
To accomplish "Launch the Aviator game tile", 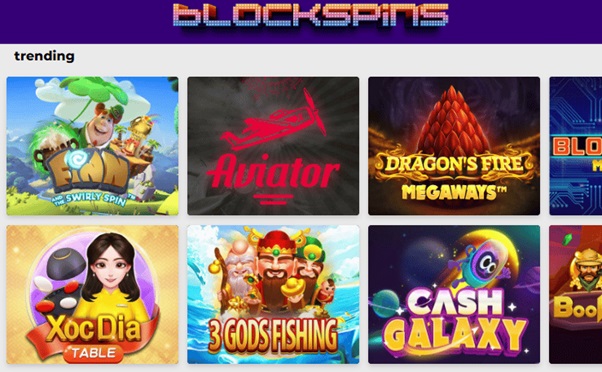I will tap(273, 146).
